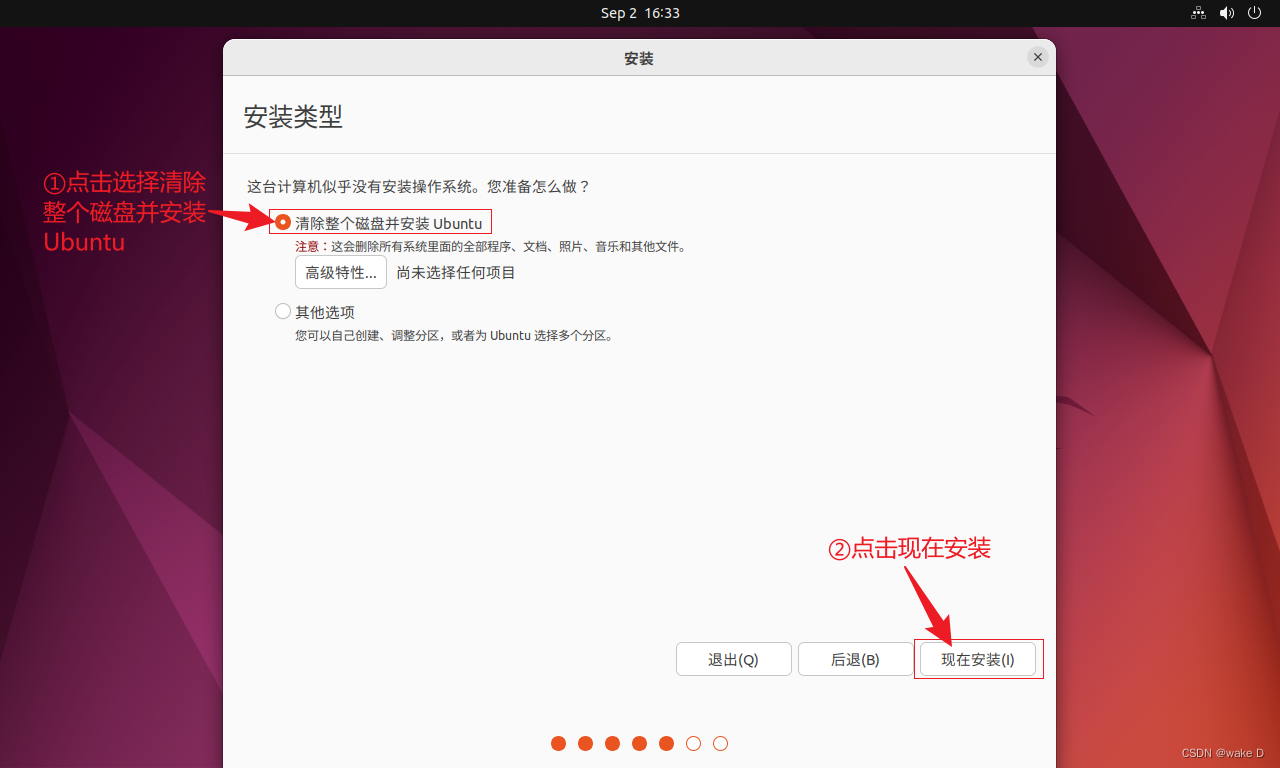Click the 安装类型 page heading
This screenshot has height=768, width=1280.
point(293,116)
